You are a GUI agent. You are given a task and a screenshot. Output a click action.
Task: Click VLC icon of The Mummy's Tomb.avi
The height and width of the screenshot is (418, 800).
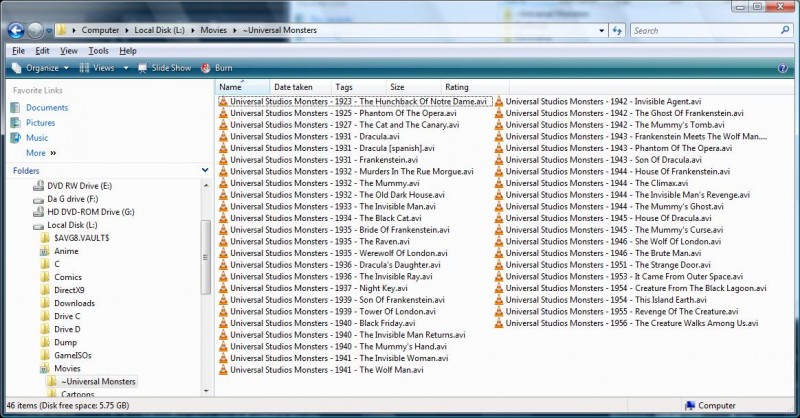[499, 125]
